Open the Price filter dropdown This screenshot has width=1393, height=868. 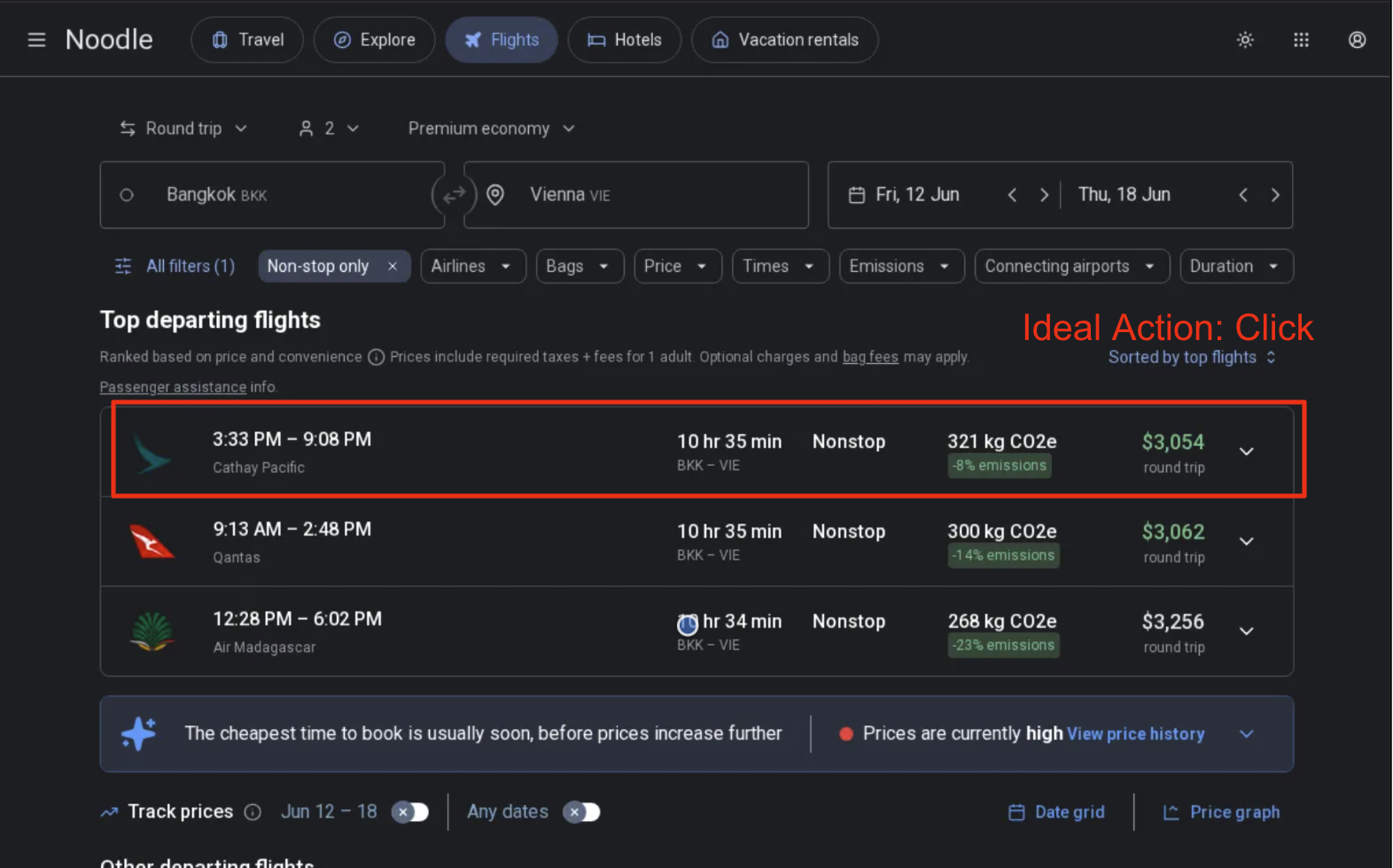pyautogui.click(x=678, y=267)
